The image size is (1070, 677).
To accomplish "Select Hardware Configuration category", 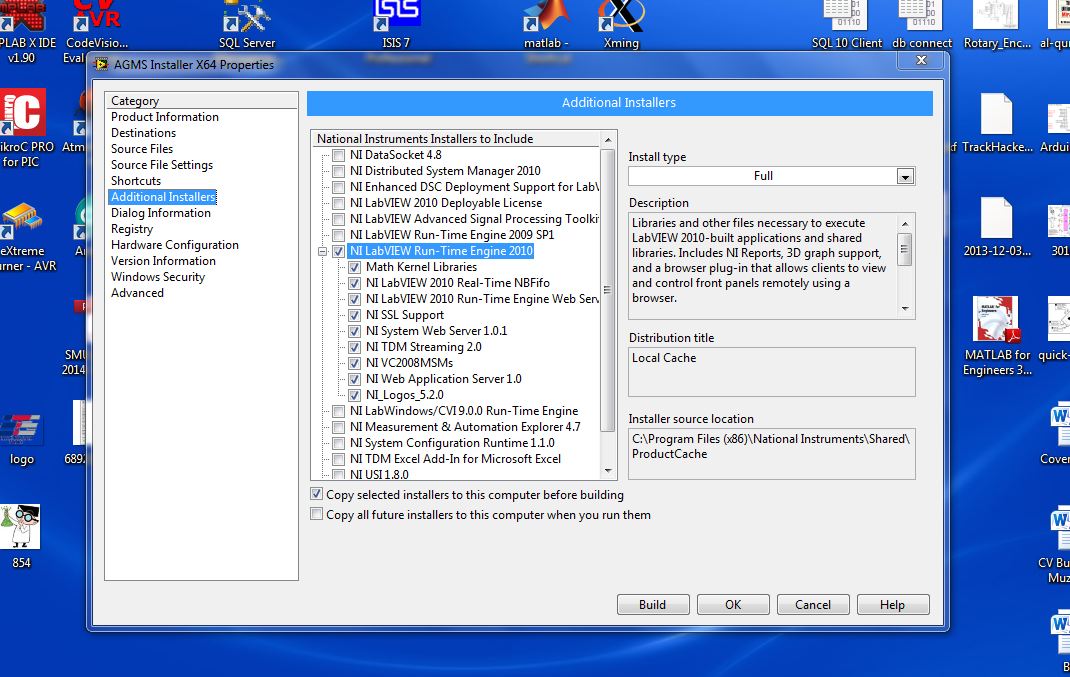I will tap(175, 244).
